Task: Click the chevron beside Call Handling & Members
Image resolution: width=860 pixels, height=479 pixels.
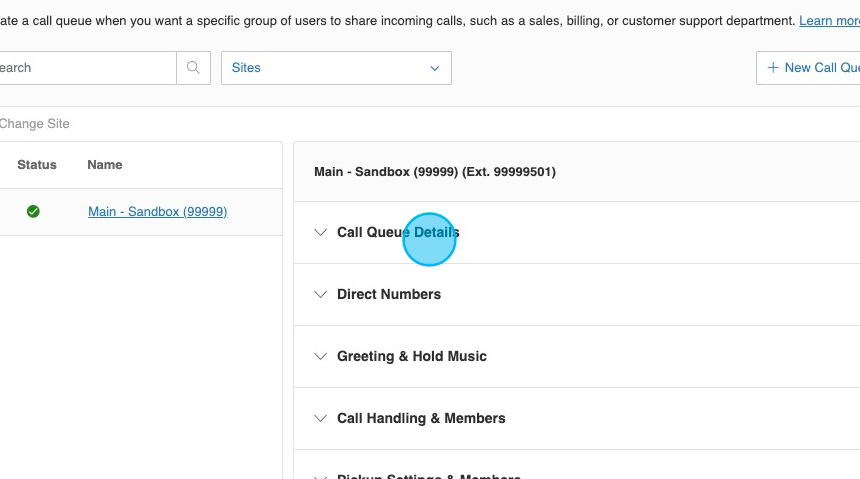Action: 320,419
